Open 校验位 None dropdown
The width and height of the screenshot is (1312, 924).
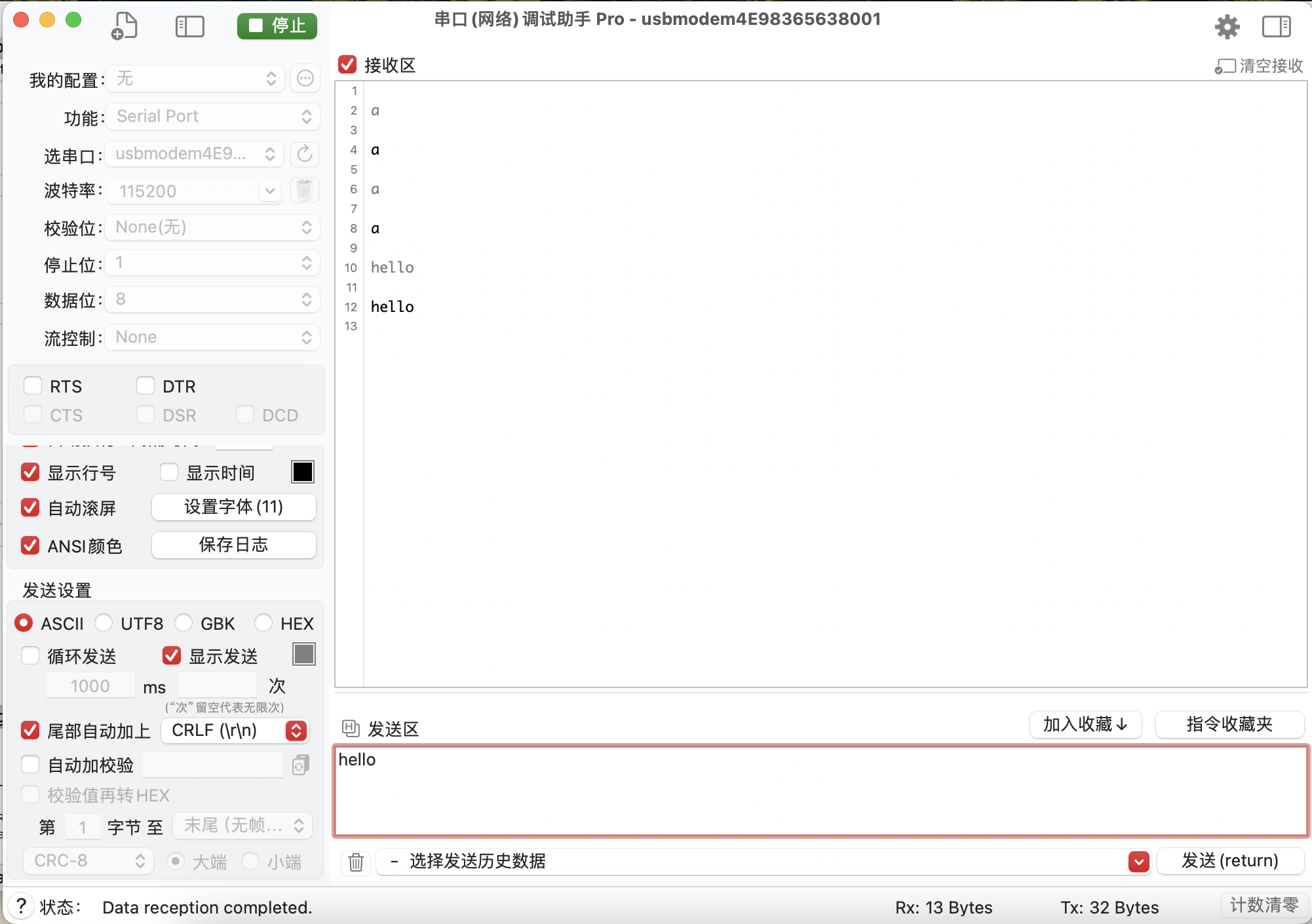[213, 227]
